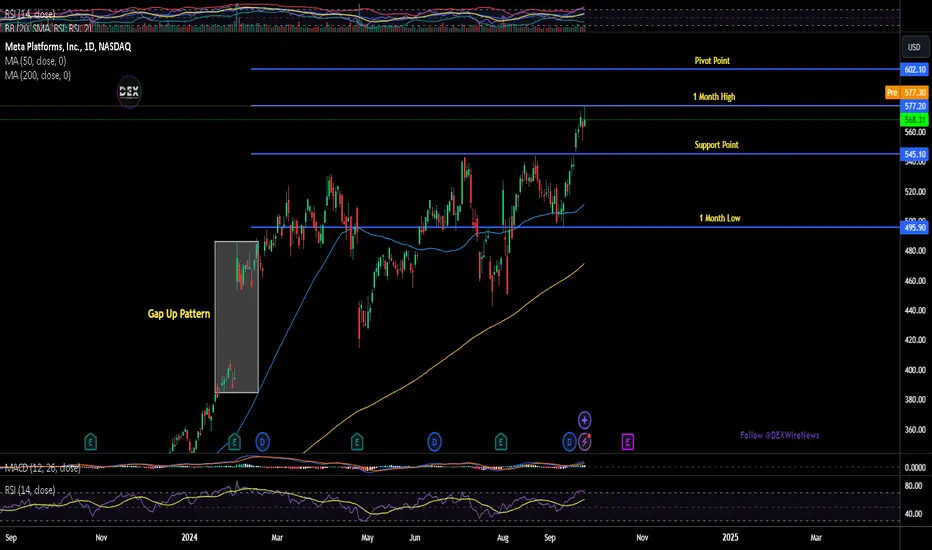Select the gray Gap Up Pattern rectangle
The width and height of the screenshot is (932, 550).
pos(237,317)
